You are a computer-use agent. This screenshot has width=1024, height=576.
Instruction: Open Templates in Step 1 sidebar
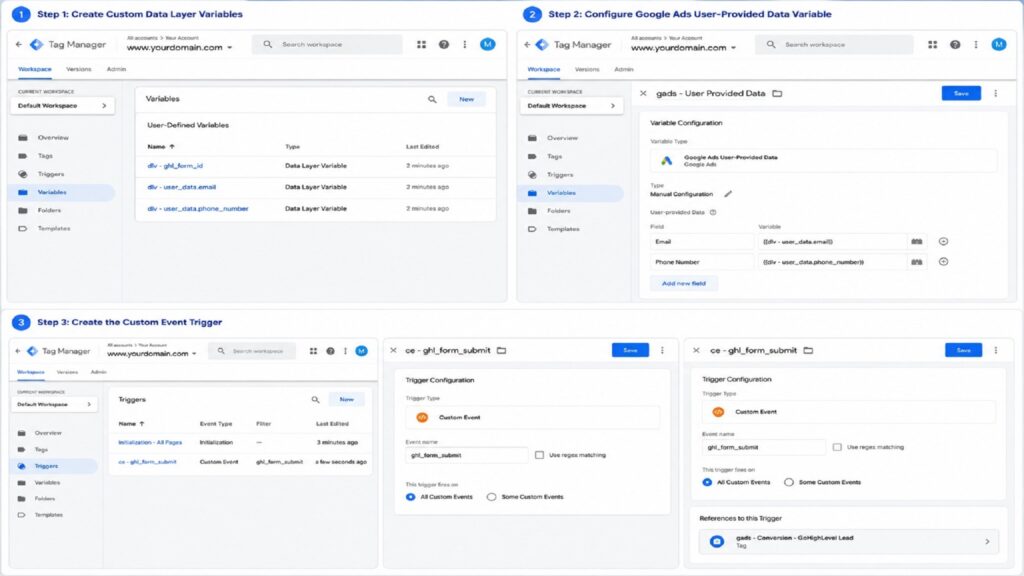[x=54, y=229]
